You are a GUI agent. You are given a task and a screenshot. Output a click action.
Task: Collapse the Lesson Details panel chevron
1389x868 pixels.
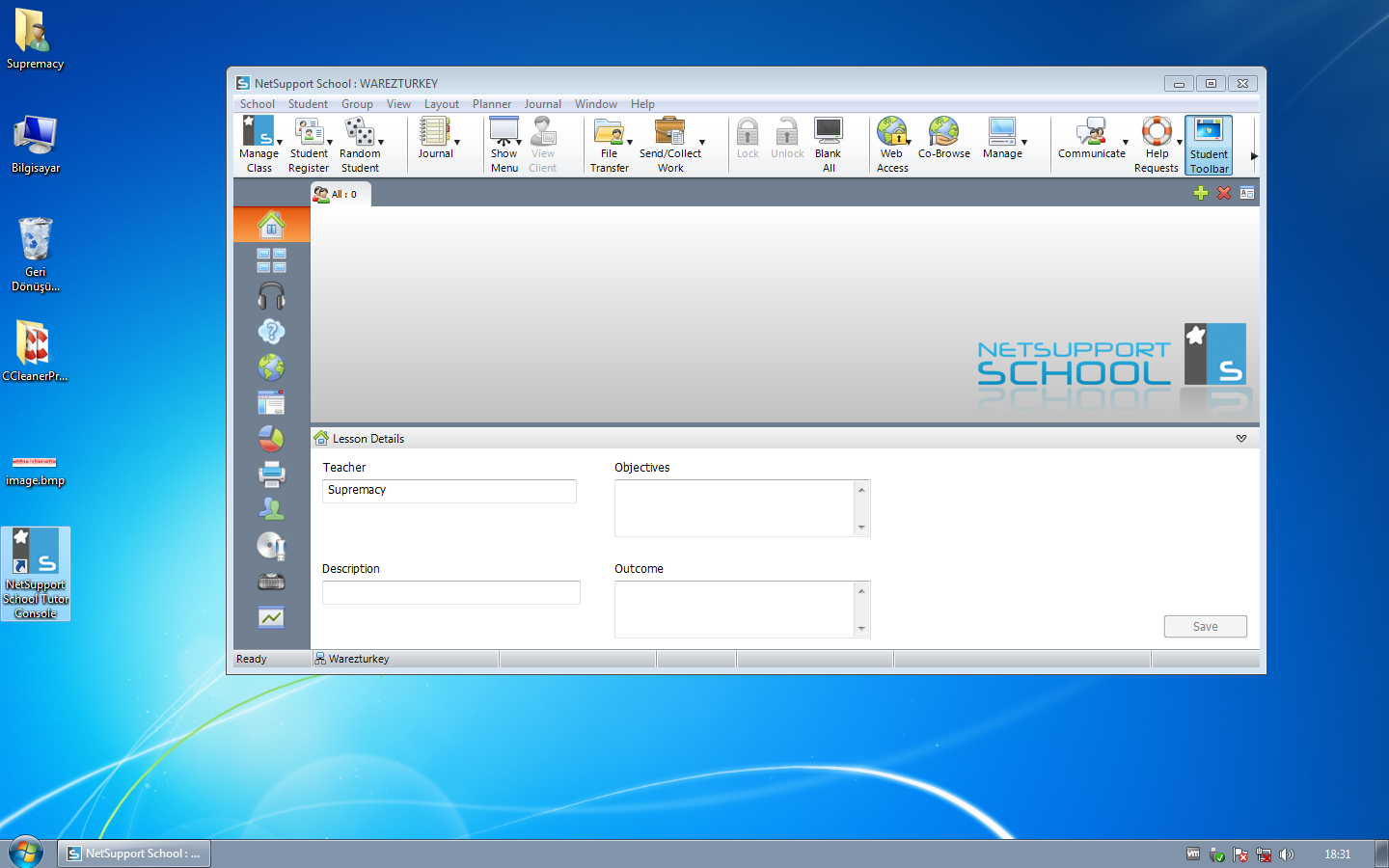click(1241, 439)
